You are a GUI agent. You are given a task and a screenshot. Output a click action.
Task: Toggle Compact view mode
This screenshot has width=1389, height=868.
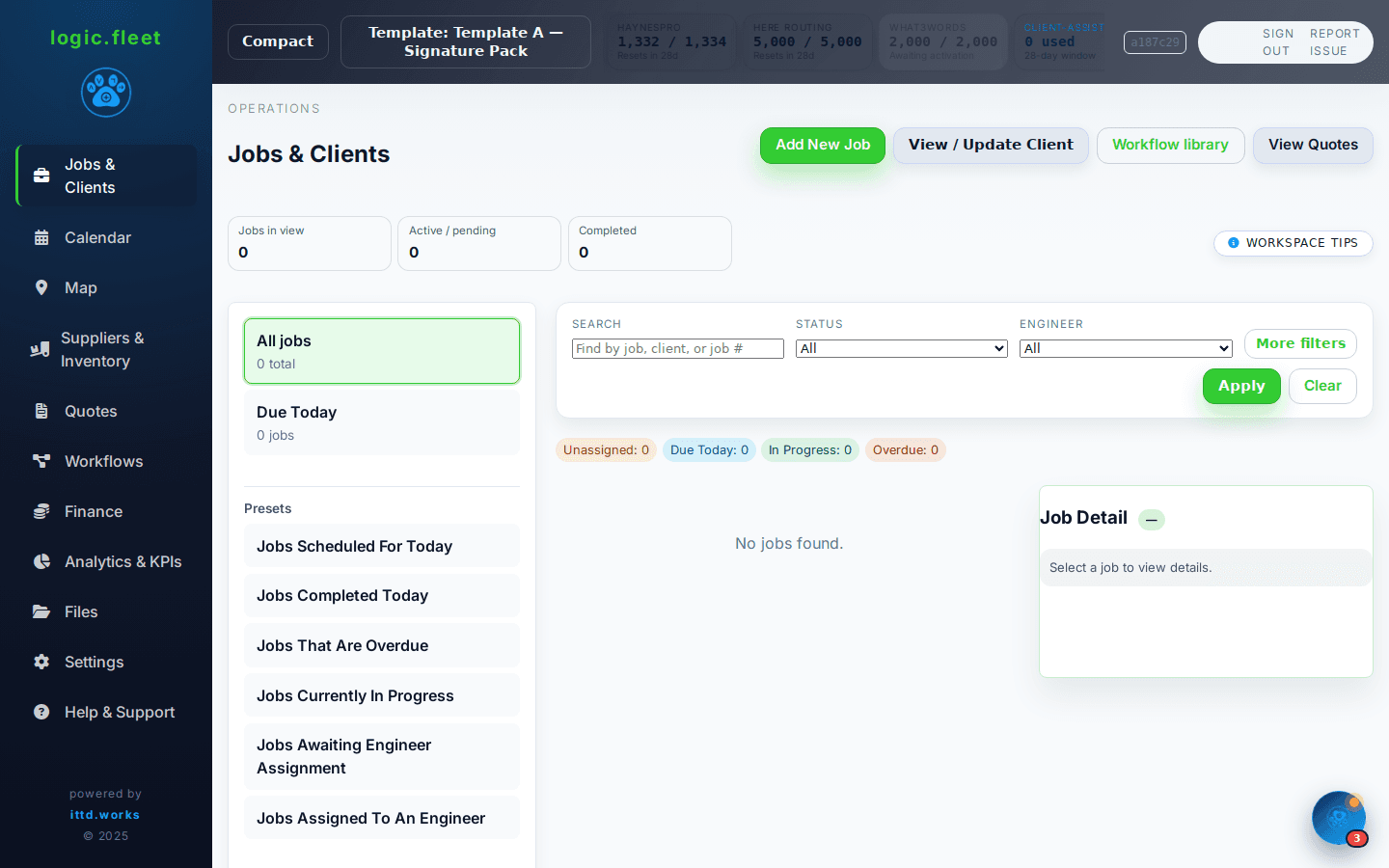tap(278, 41)
